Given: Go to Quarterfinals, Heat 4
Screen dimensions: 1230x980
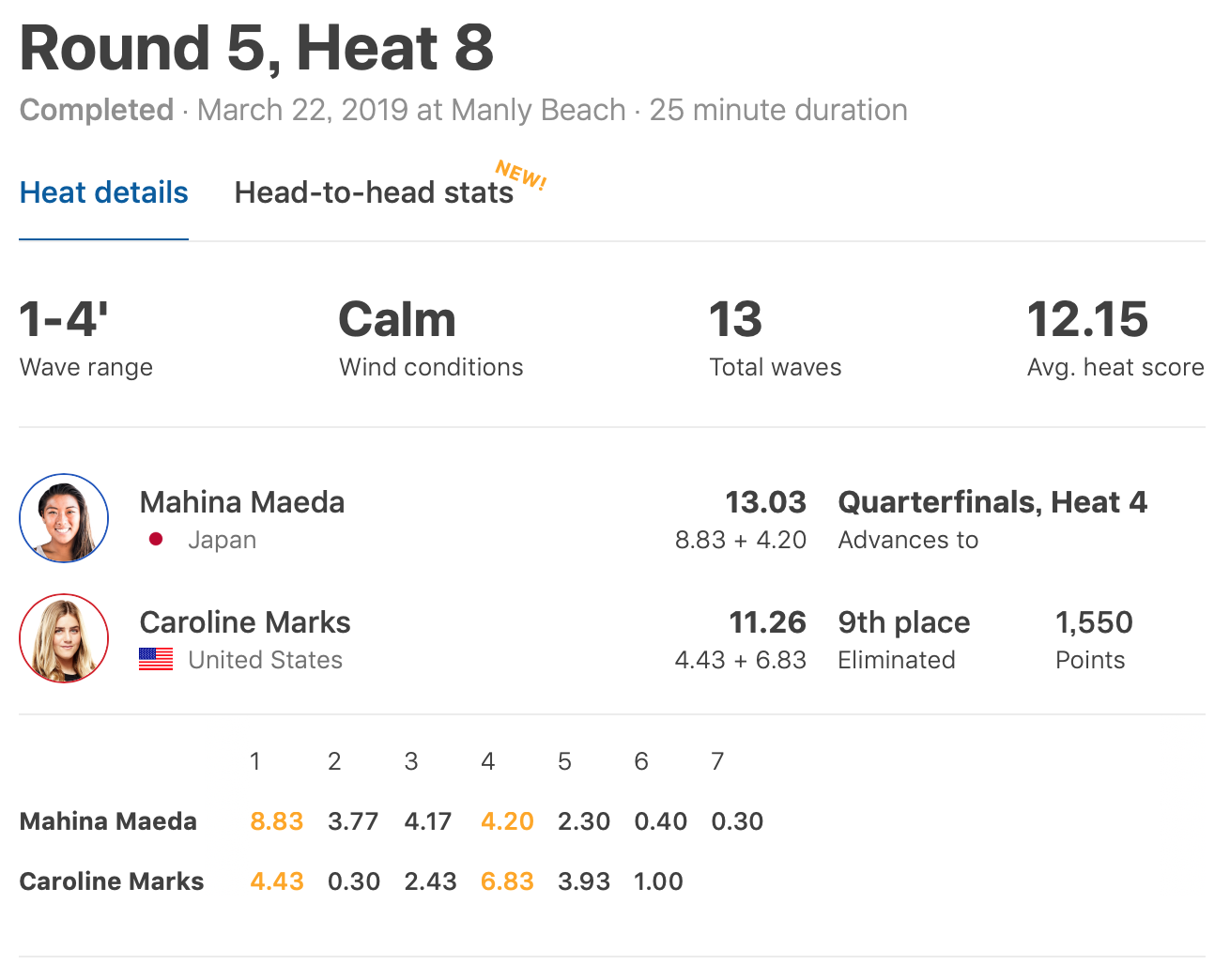Looking at the screenshot, I should click(992, 502).
